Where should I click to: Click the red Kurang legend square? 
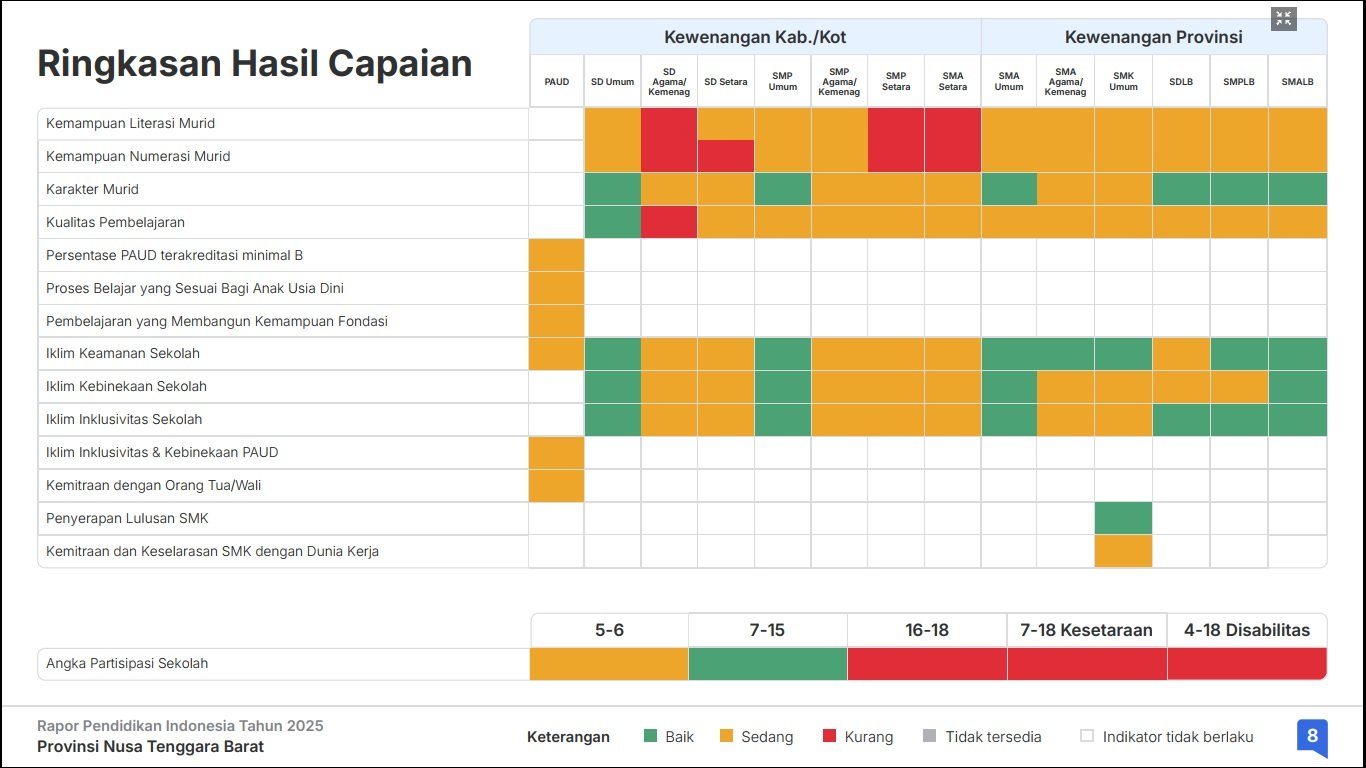click(829, 737)
